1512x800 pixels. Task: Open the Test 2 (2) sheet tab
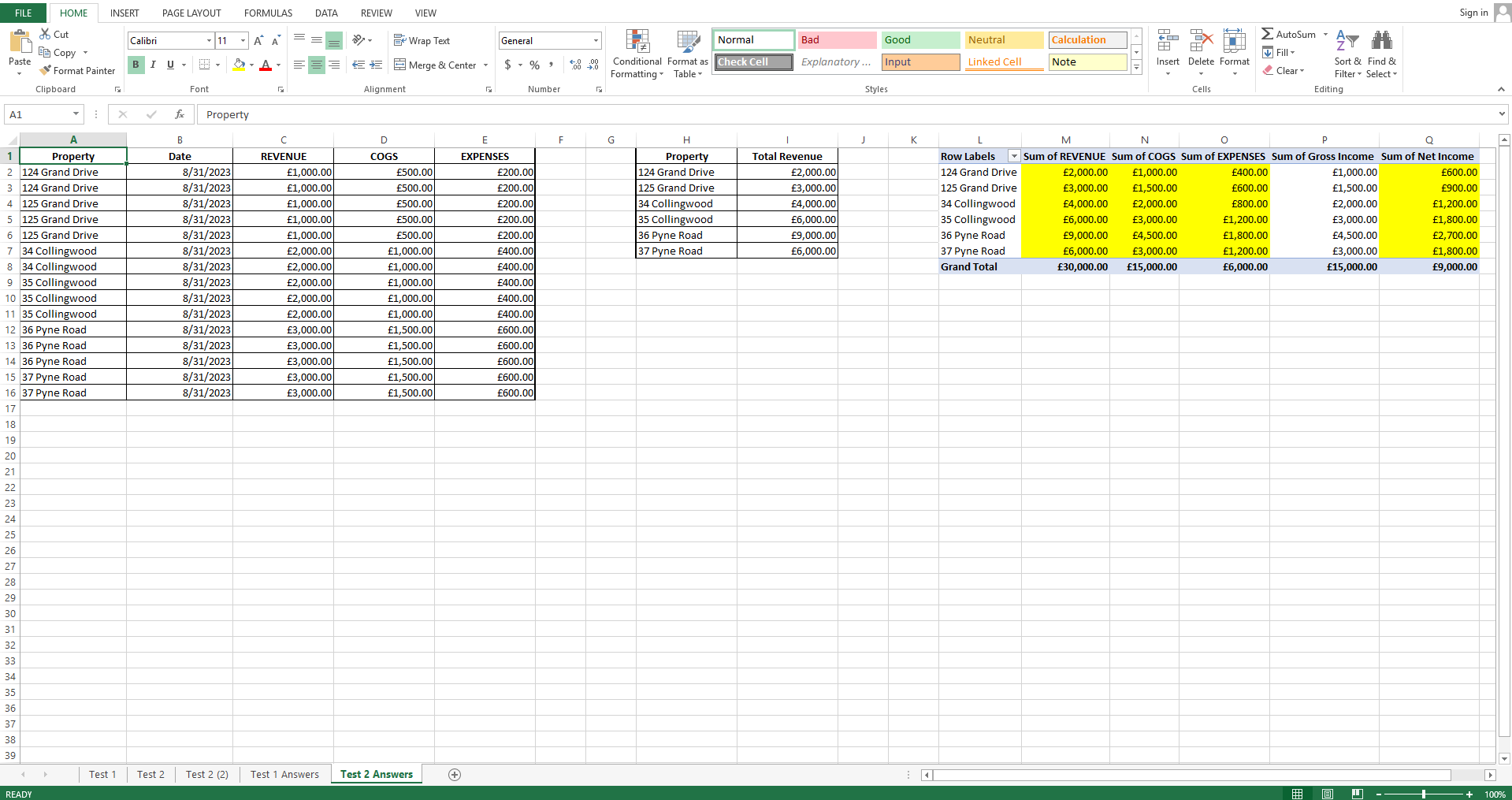point(207,775)
